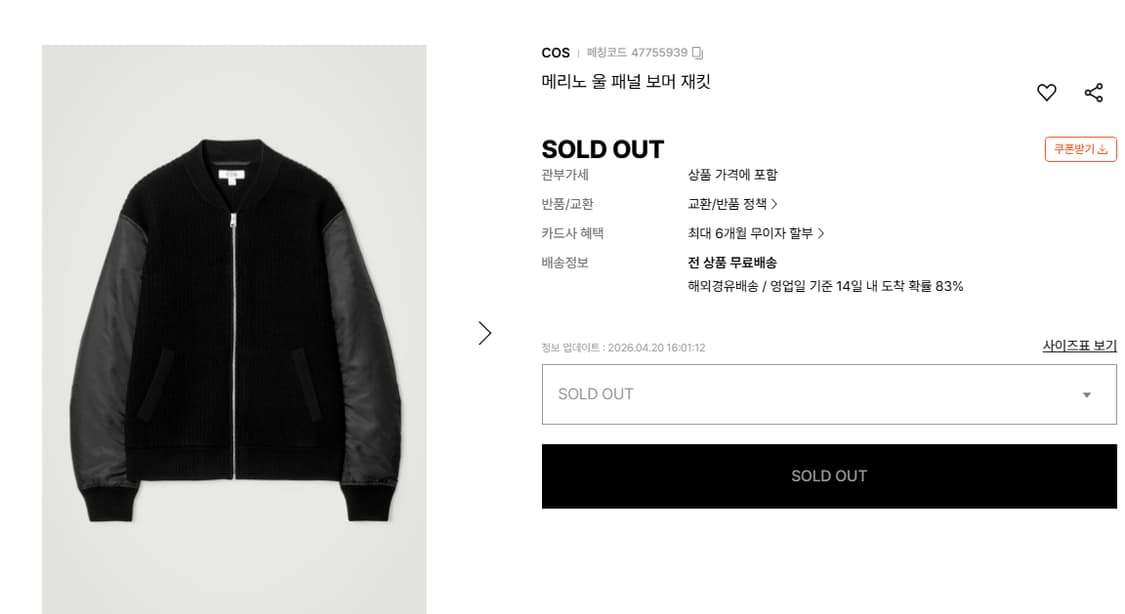Click the download icon inside 쿠폰받기 button

tap(1103, 148)
